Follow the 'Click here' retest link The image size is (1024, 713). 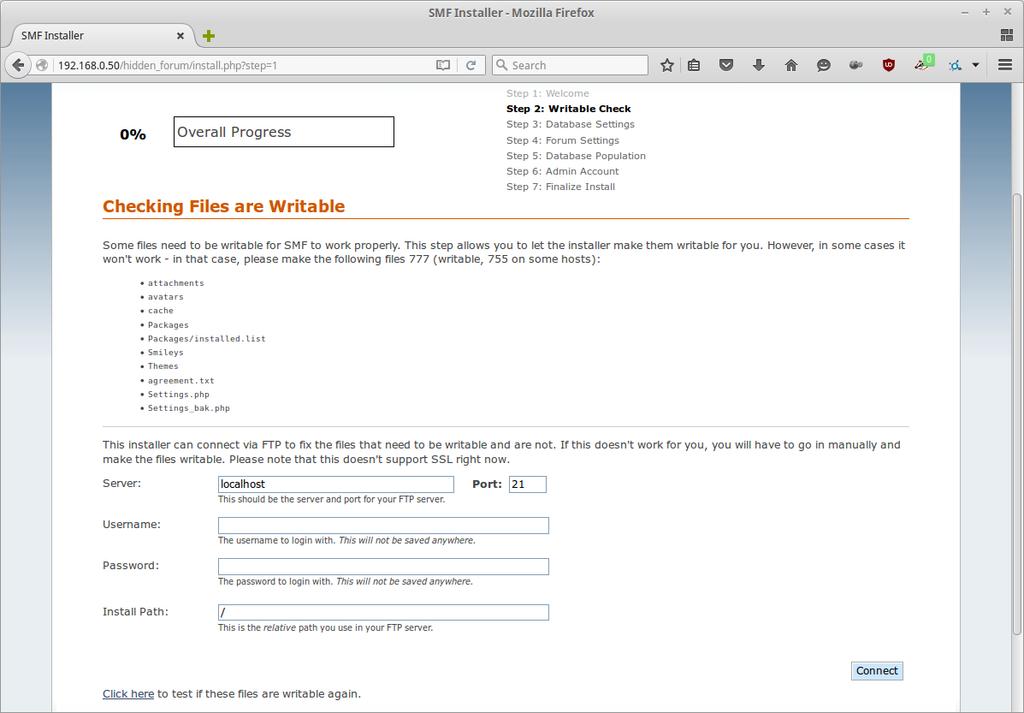pyautogui.click(x=128, y=694)
